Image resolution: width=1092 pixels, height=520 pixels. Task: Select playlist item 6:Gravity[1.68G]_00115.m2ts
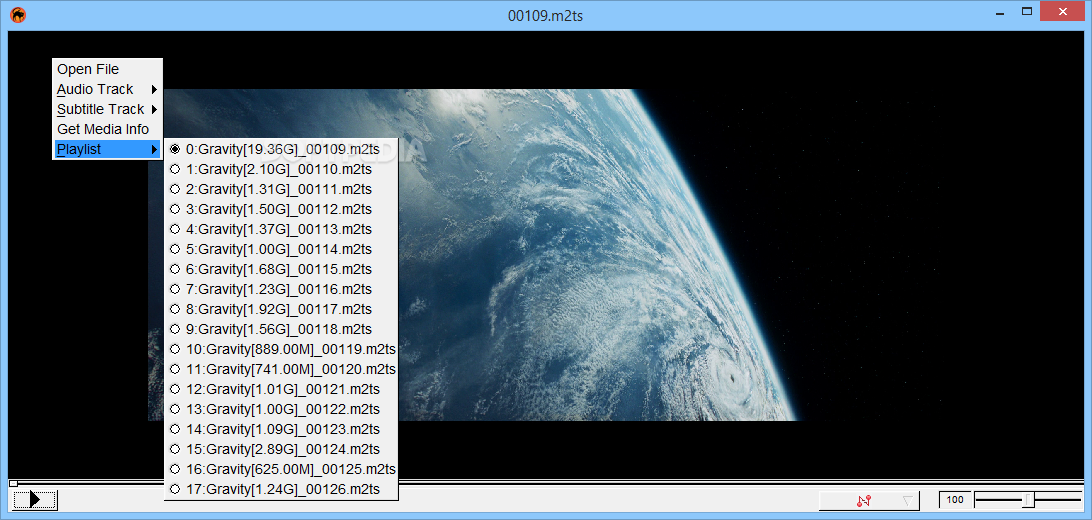point(281,269)
